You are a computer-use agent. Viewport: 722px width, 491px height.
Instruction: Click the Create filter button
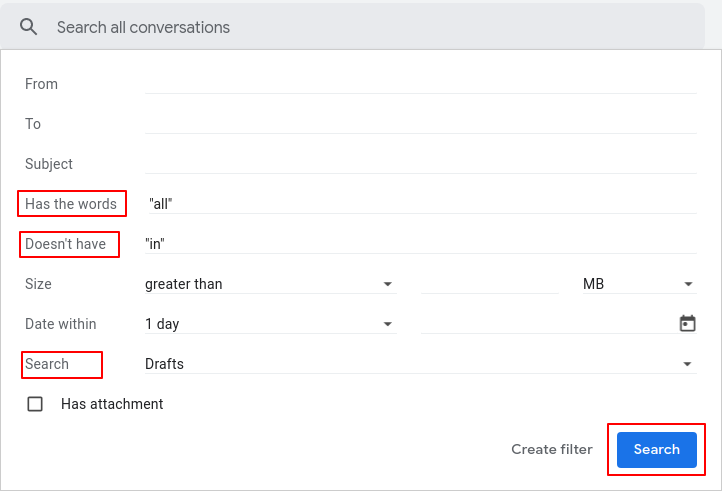pyautogui.click(x=552, y=449)
